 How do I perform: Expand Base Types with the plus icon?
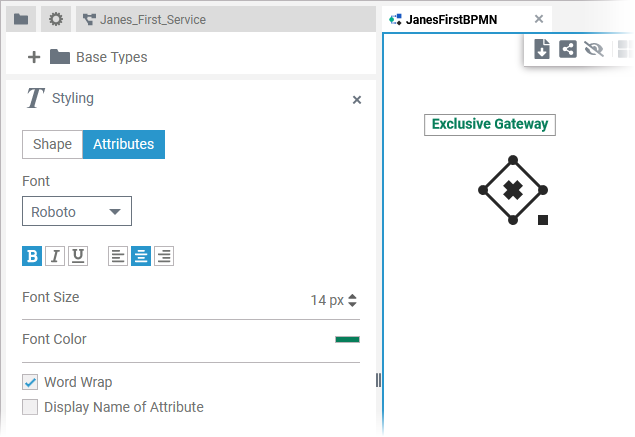click(x=34, y=57)
